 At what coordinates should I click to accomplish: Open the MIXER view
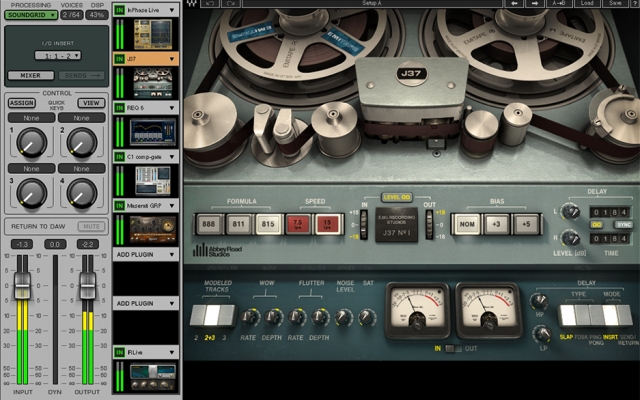(31, 76)
